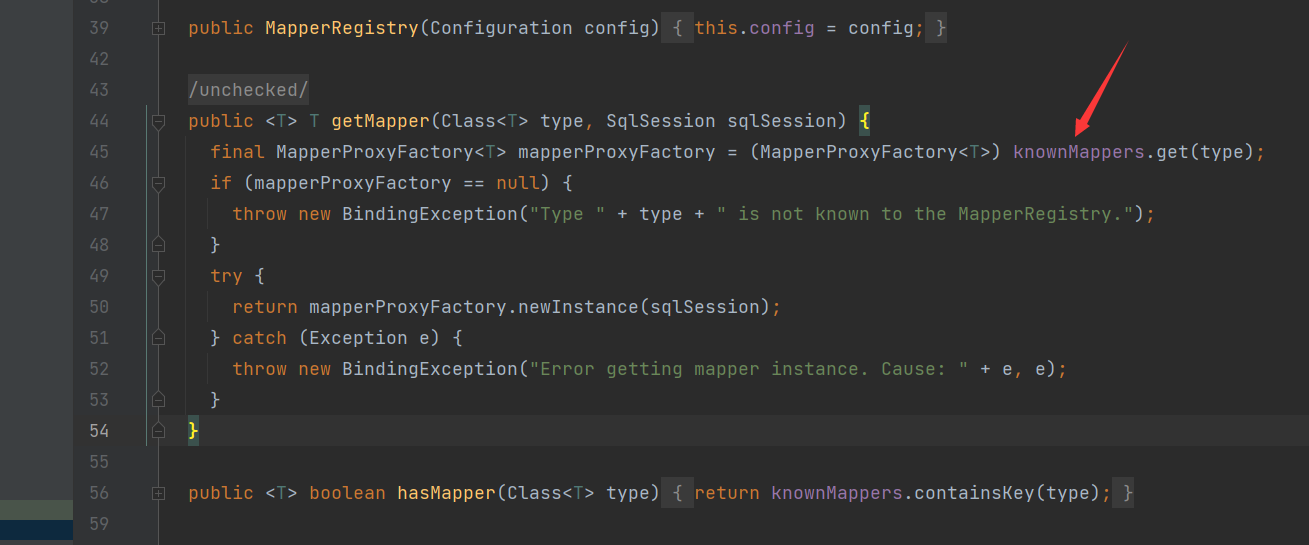Click the highlighted closing brace on line 54
Image resolution: width=1309 pixels, height=545 pixels.
click(194, 431)
